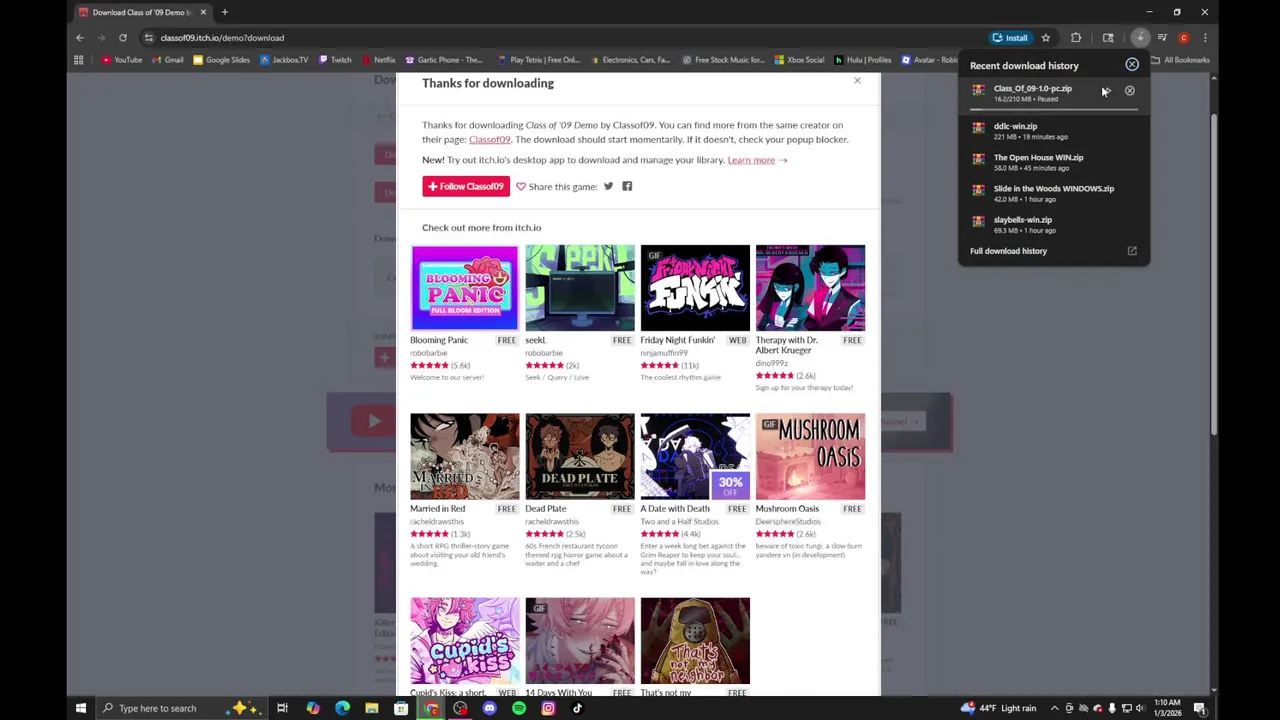Viewport: 1280px width, 720px height.
Task: Open Xbox Social bookmark
Action: coord(800,60)
